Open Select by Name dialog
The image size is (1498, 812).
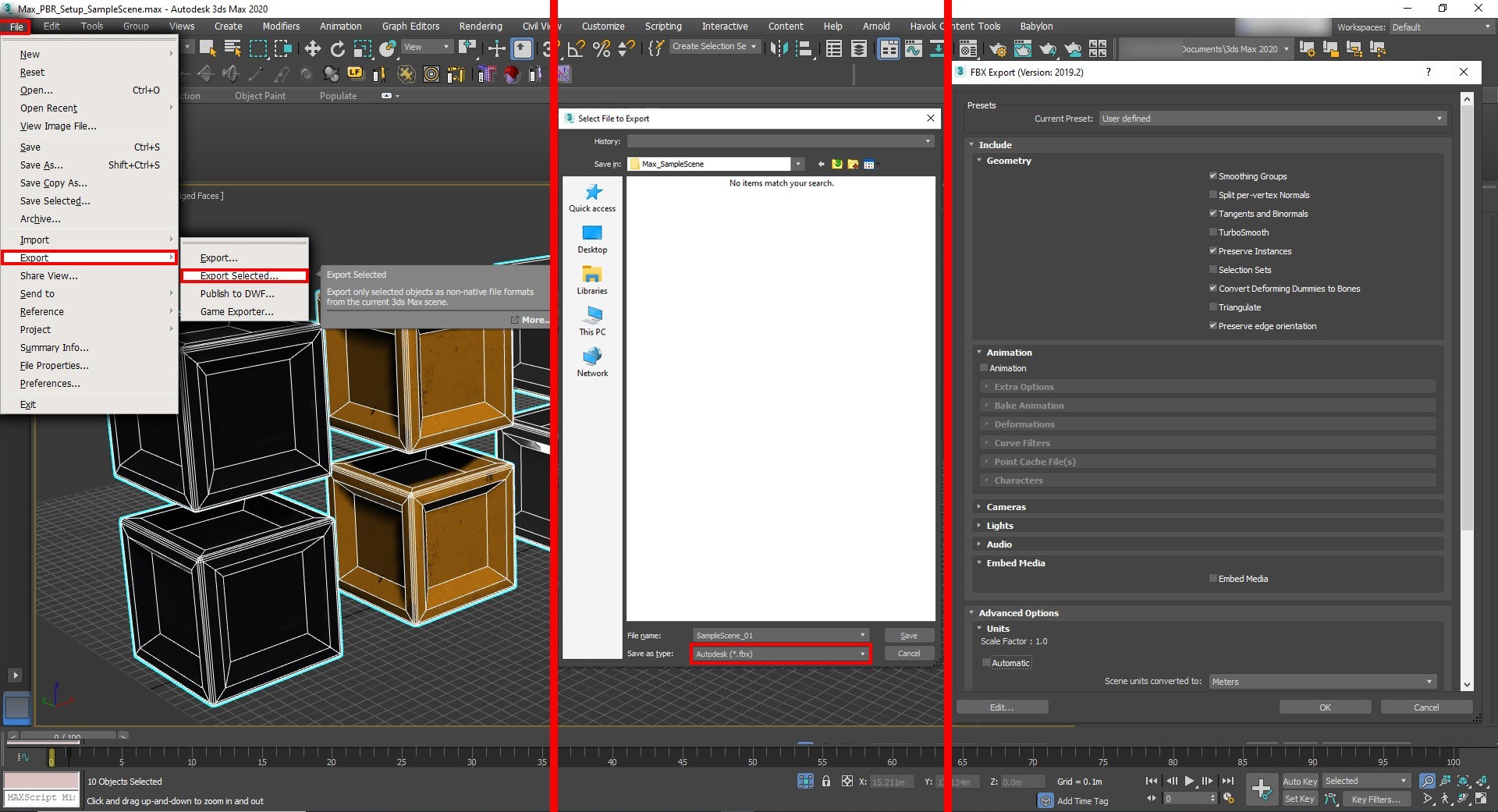coord(233,48)
